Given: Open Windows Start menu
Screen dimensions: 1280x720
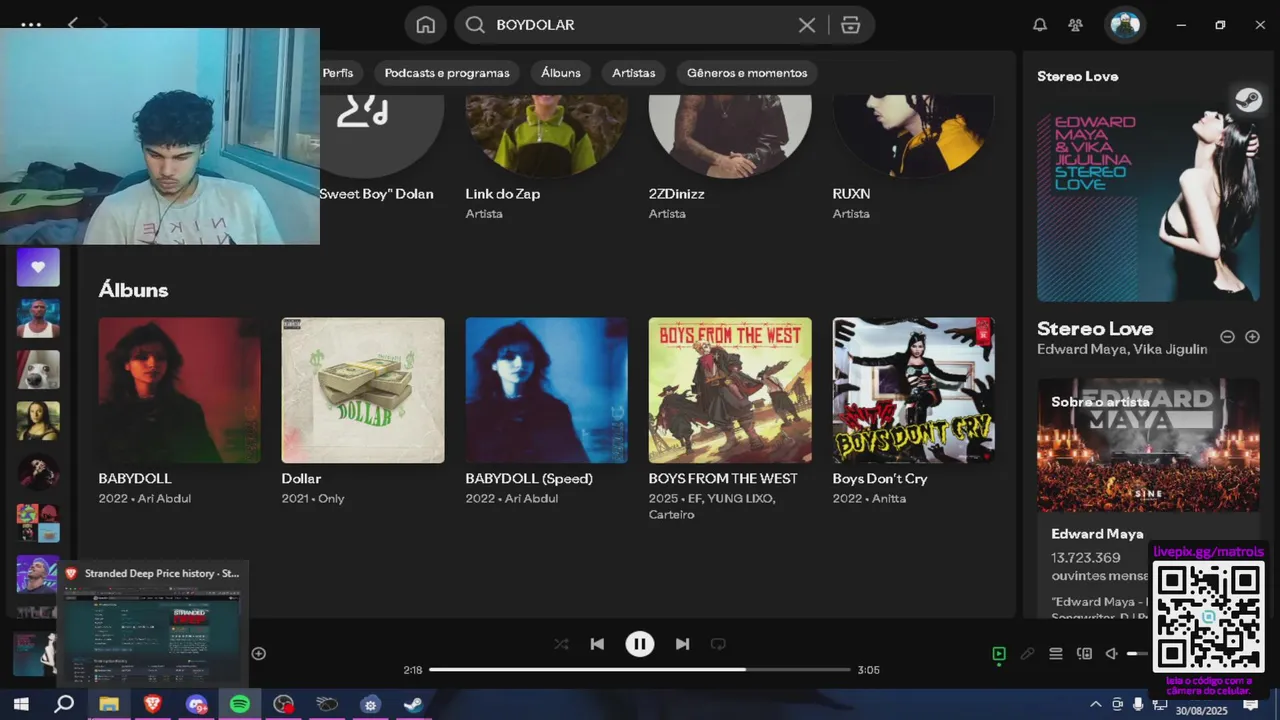Looking at the screenshot, I should [x=20, y=704].
